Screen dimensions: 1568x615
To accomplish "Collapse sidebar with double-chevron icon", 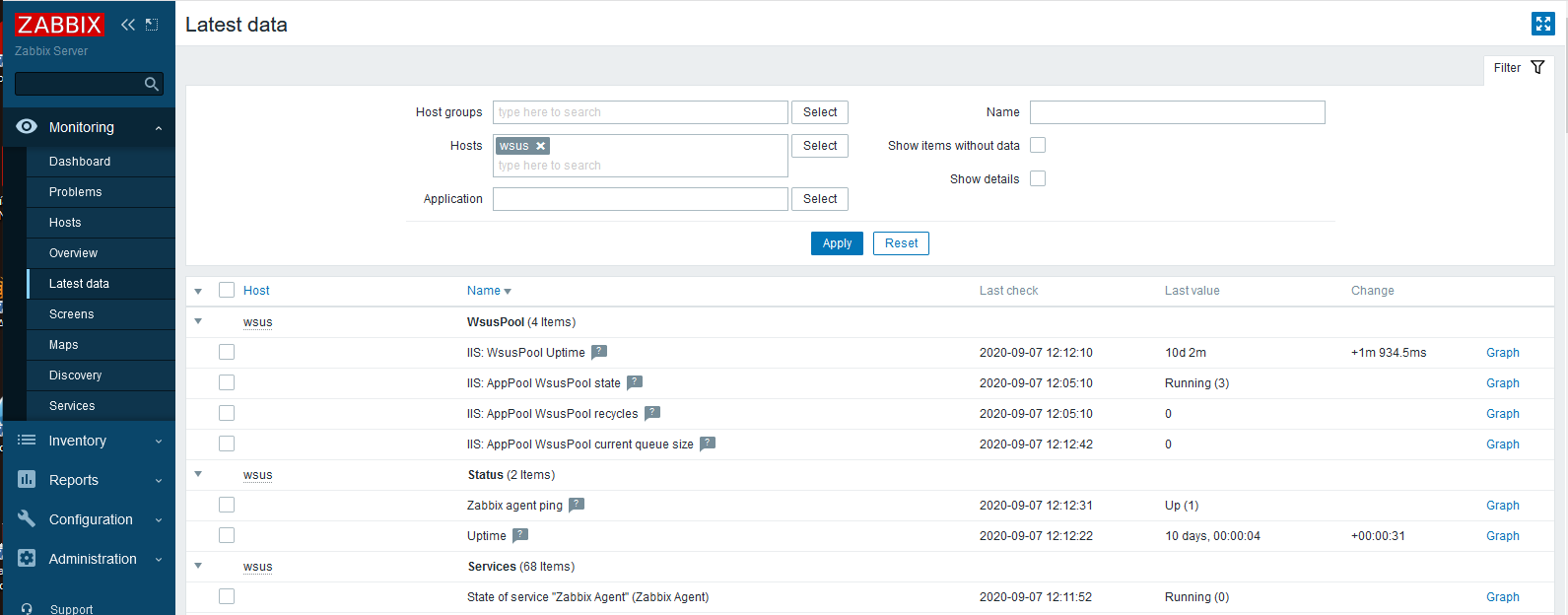I will coord(128,25).
